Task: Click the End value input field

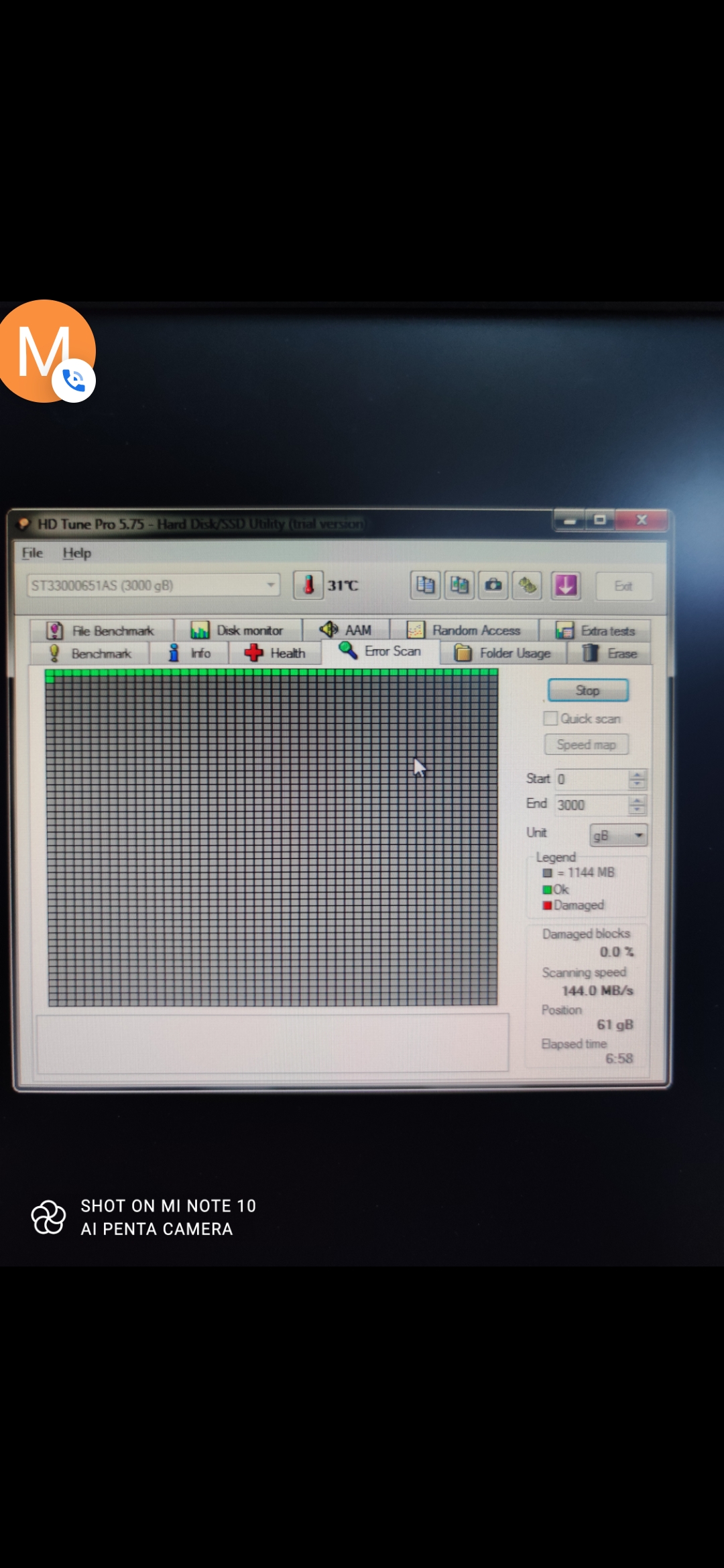Action: tap(592, 805)
